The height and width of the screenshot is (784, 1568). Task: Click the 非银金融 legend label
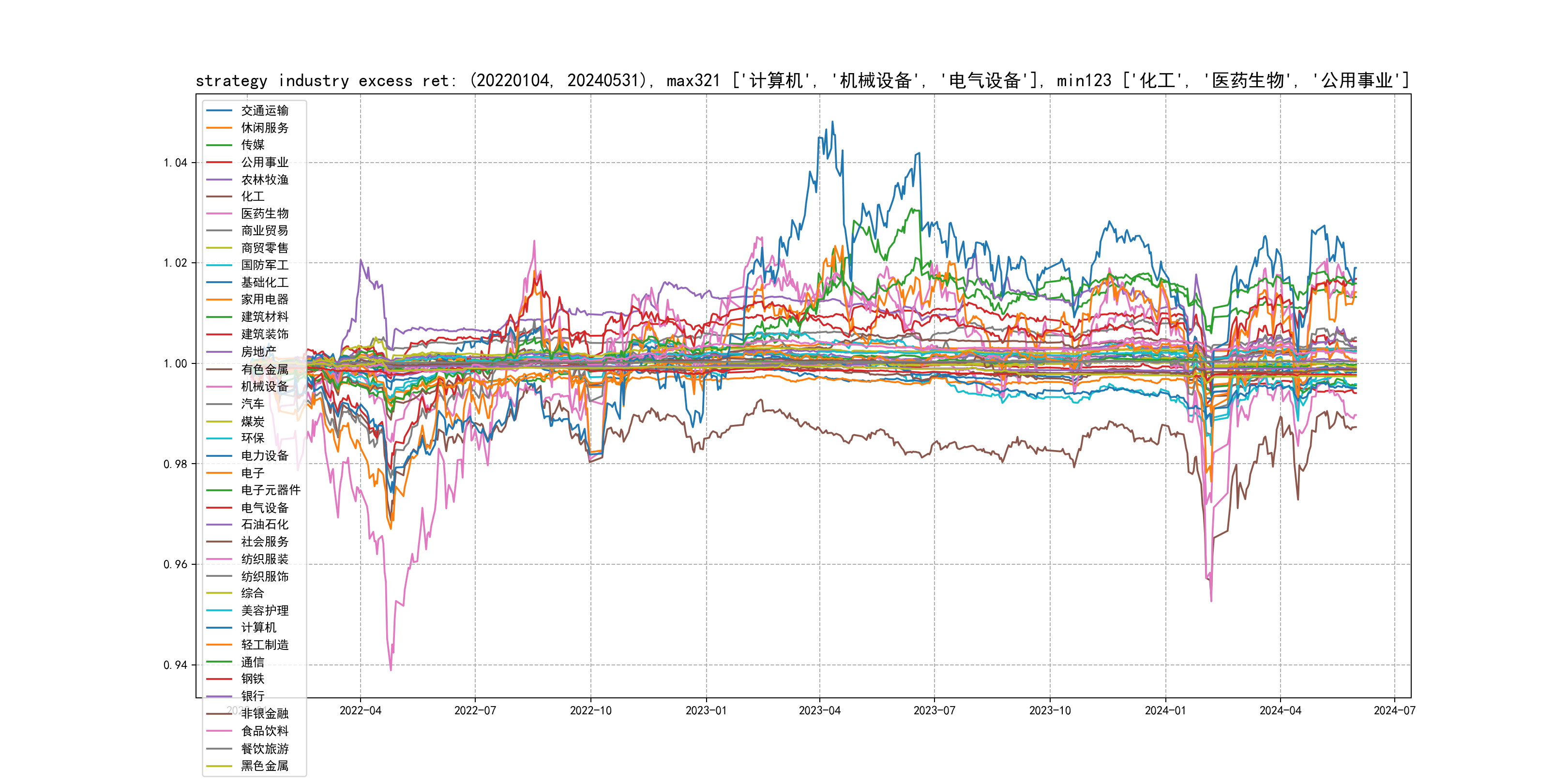coord(264,713)
